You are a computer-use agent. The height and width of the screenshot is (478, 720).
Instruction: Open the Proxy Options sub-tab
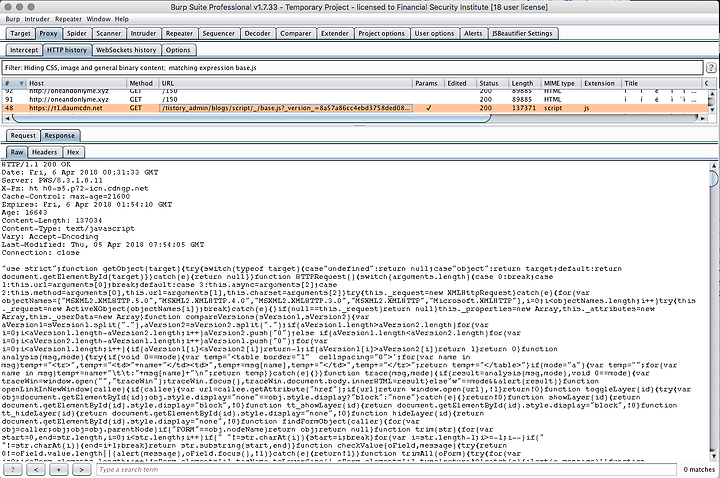pos(178,50)
